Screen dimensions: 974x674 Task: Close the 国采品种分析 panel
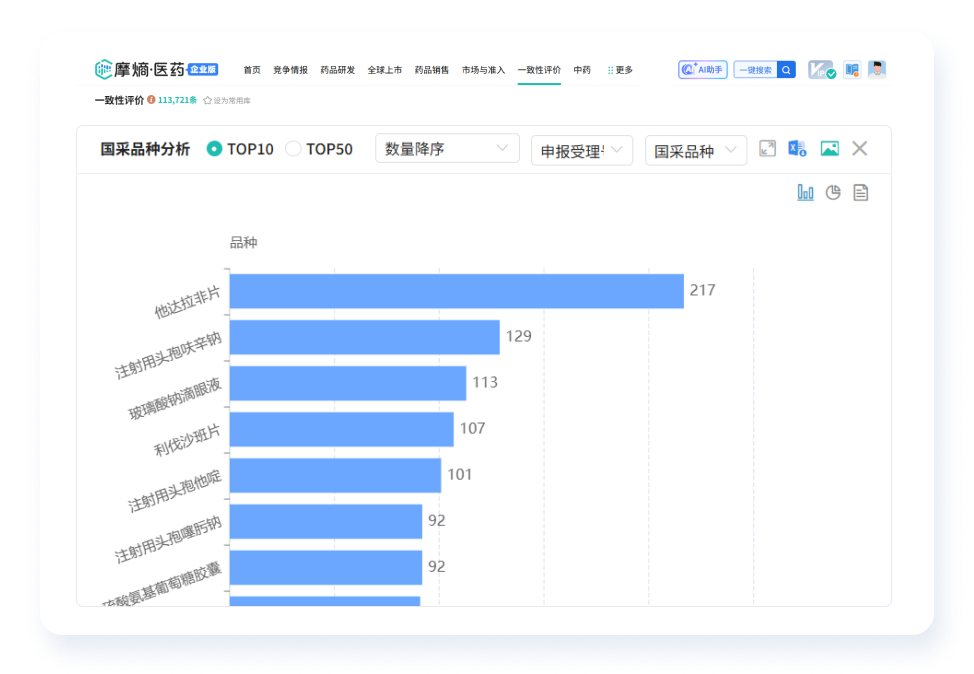860,148
